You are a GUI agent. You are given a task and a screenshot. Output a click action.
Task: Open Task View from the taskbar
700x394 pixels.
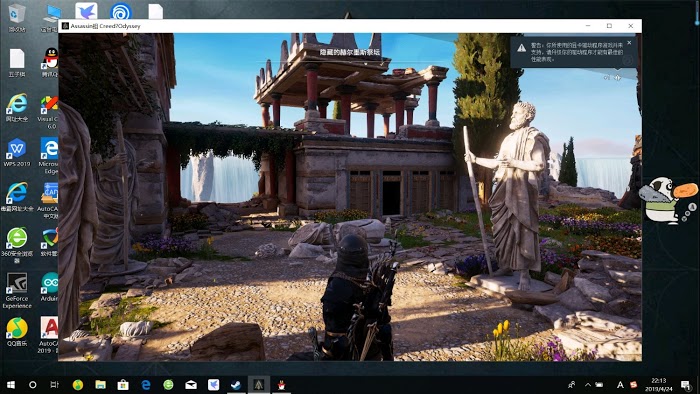point(54,385)
